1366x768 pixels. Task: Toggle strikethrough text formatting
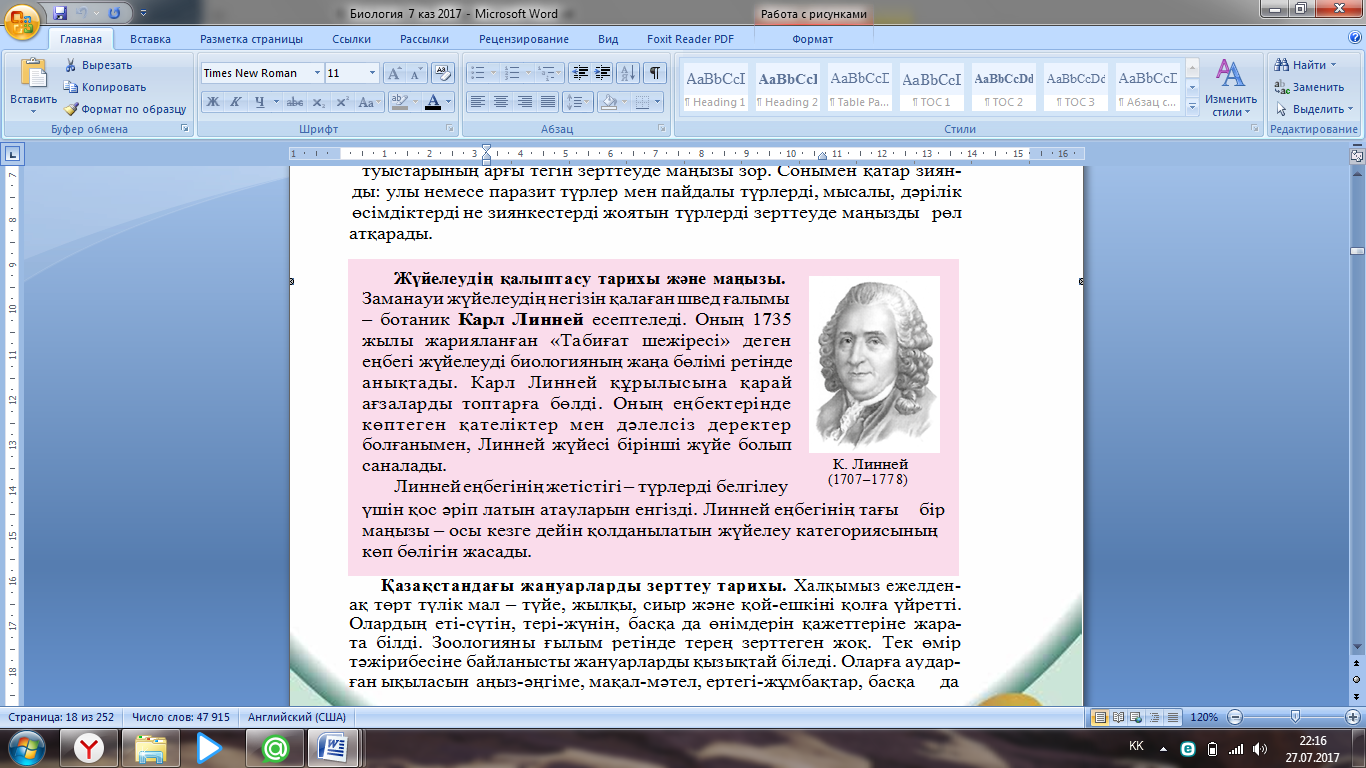[x=294, y=102]
